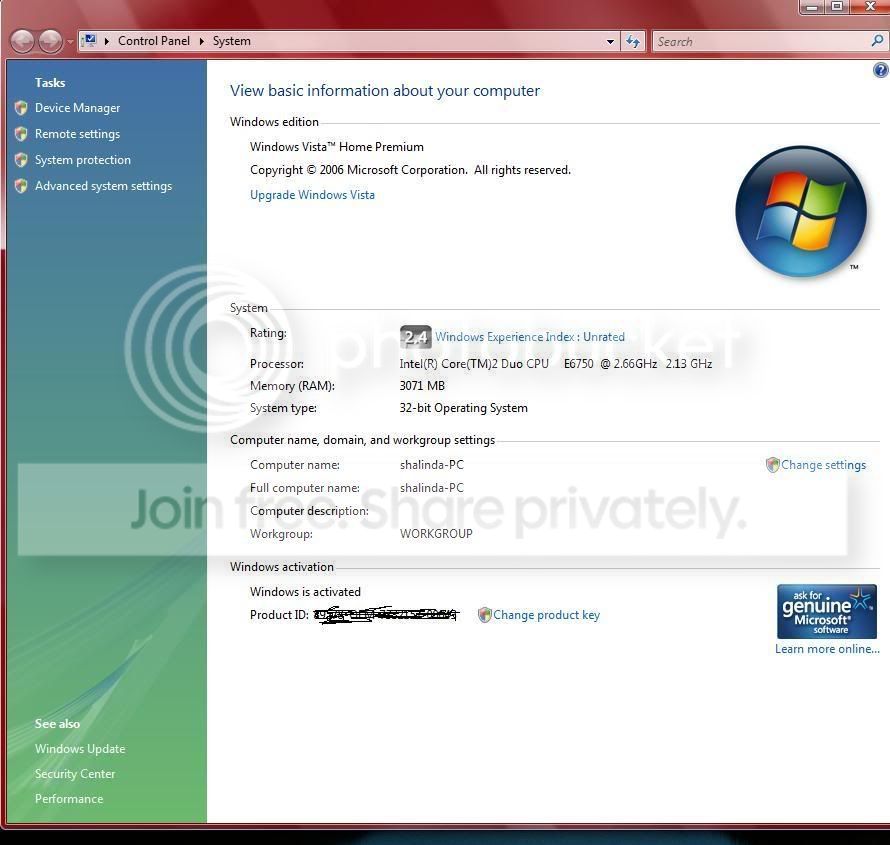The image size is (890, 845).
Task: Click the System protection shield icon
Action: coord(21,160)
